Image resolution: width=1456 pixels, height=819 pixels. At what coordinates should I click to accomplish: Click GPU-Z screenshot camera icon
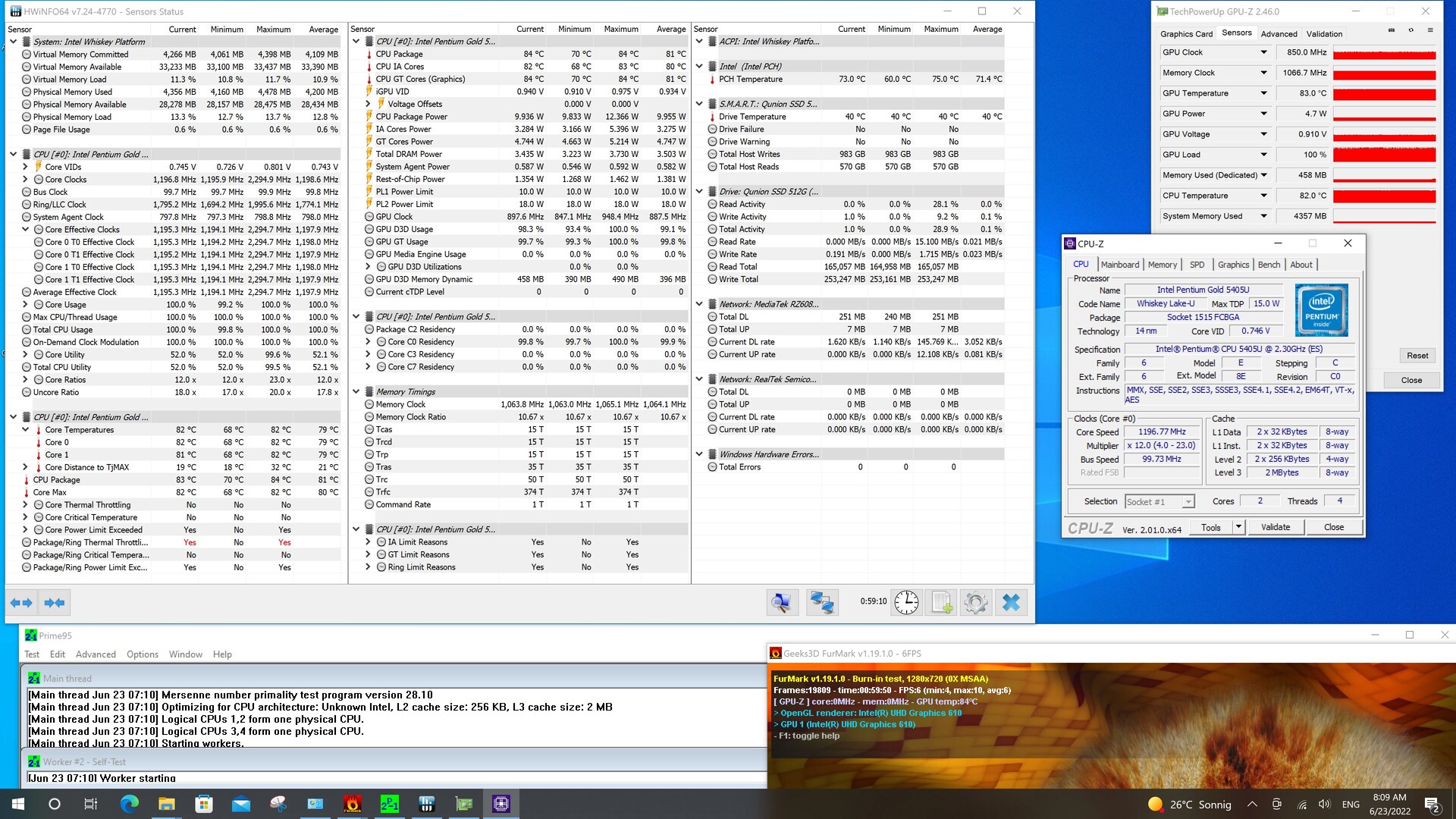pyautogui.click(x=1392, y=30)
